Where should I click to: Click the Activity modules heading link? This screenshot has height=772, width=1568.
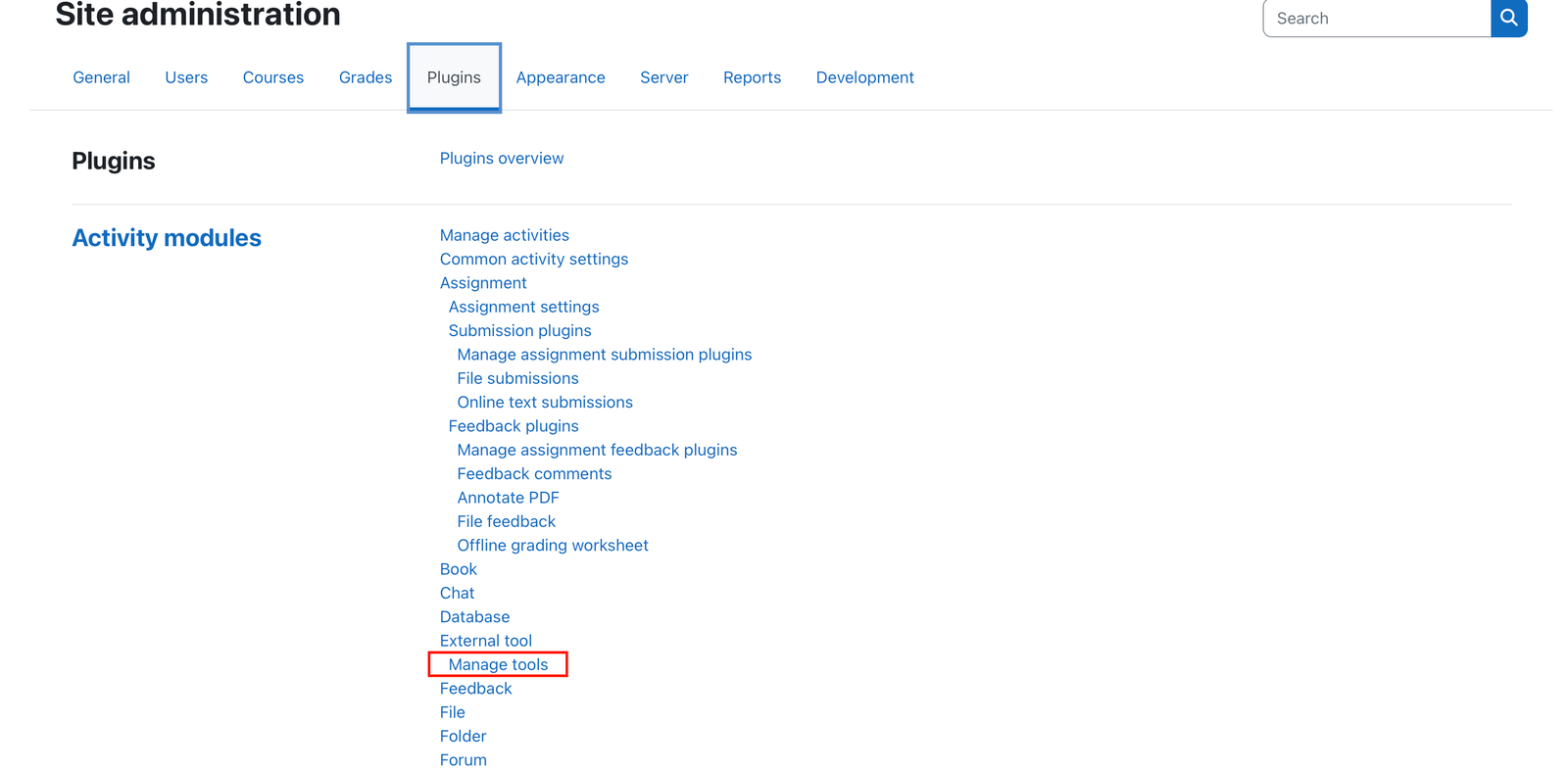click(167, 238)
